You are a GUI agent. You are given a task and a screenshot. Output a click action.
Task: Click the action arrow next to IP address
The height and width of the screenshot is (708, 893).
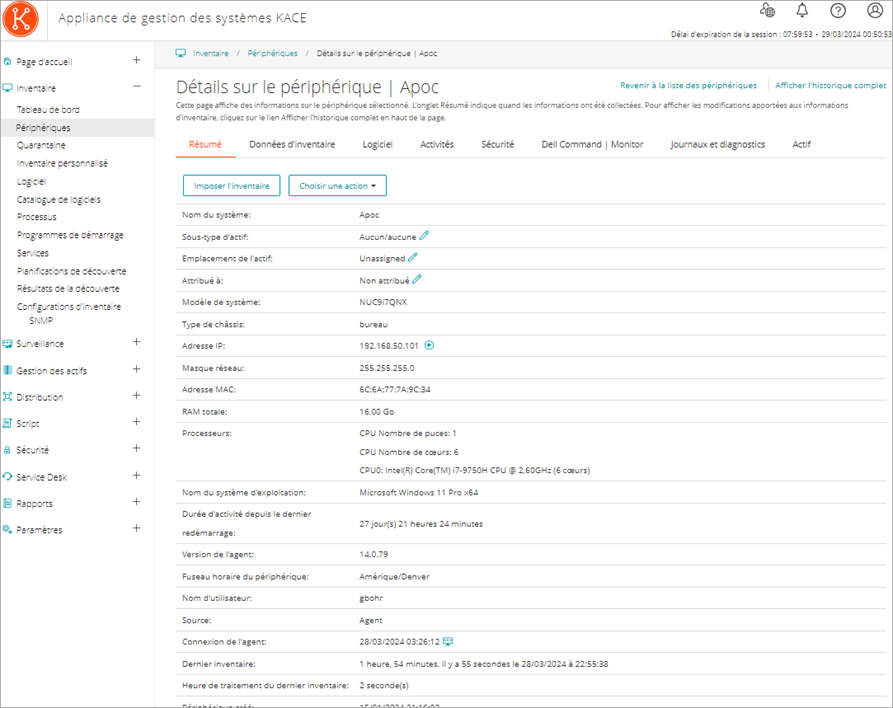[x=429, y=346]
